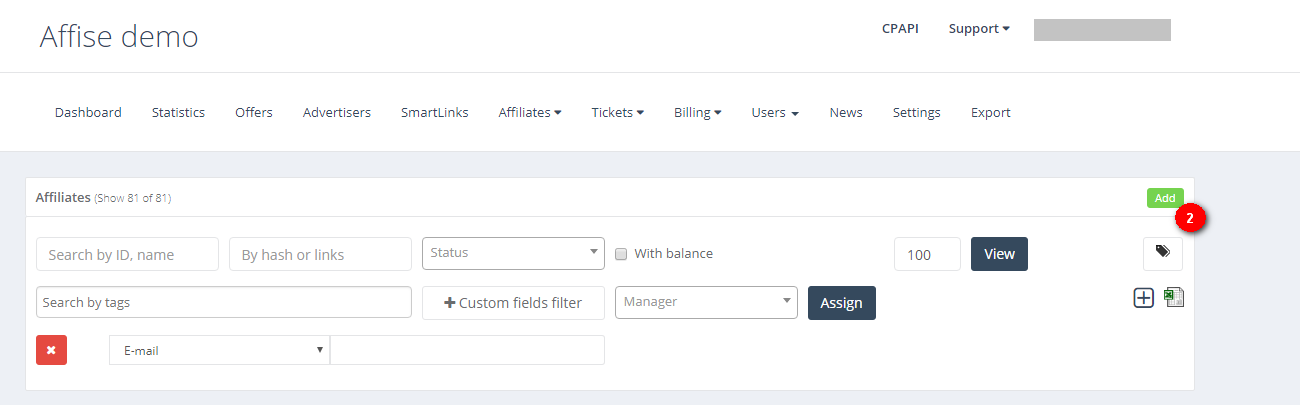Screen dimensions: 1300x405
Task: Remove the E-mail filter with red X
Action: click(51, 350)
